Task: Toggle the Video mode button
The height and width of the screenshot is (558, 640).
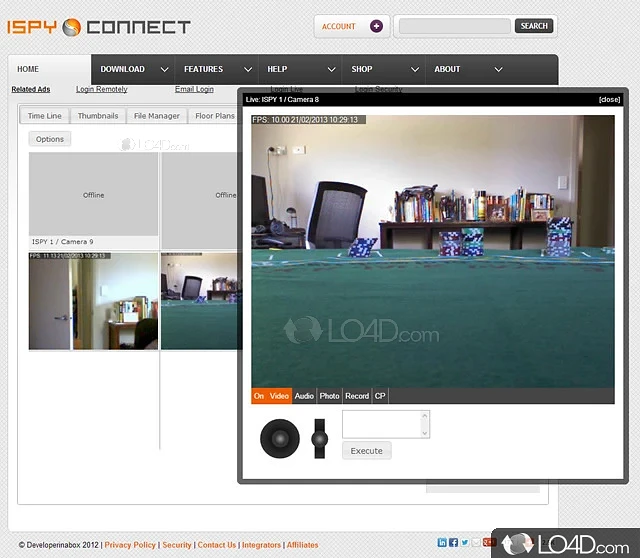Action: pos(279,396)
